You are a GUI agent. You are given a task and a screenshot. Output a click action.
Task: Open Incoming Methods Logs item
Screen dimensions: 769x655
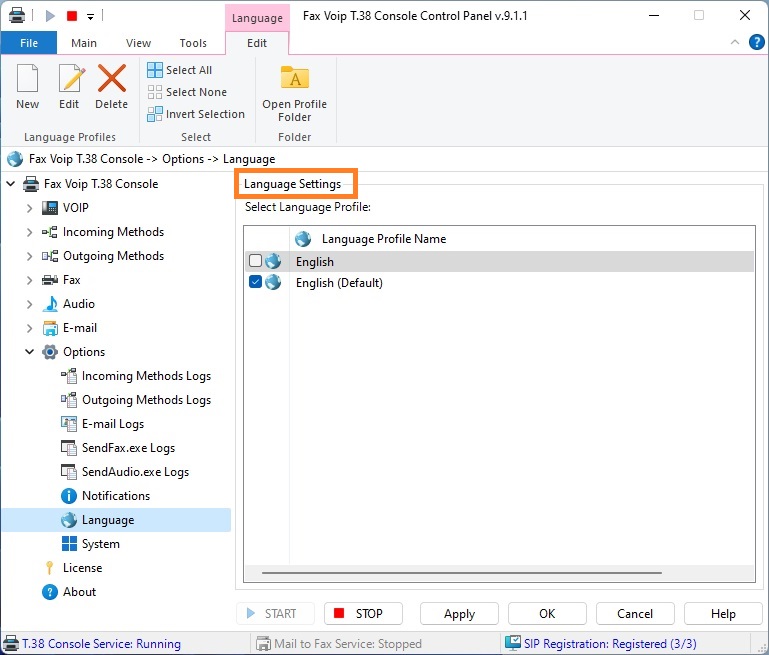point(146,376)
